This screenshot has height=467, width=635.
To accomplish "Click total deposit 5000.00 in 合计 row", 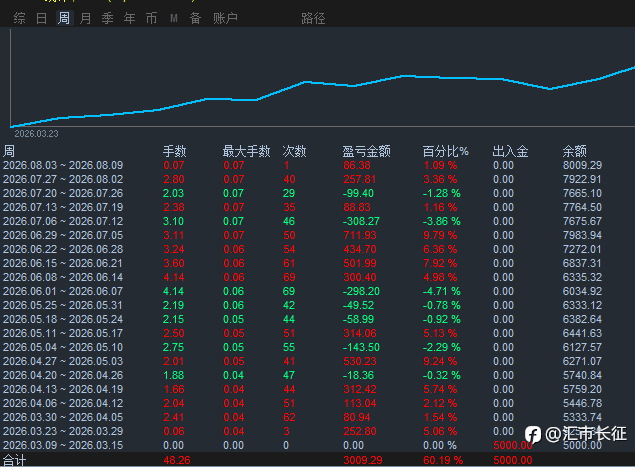I will [513, 460].
